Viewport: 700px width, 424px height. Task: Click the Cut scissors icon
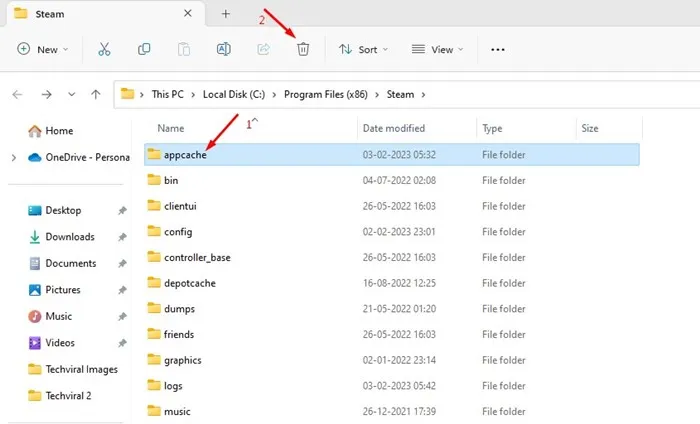click(104, 49)
